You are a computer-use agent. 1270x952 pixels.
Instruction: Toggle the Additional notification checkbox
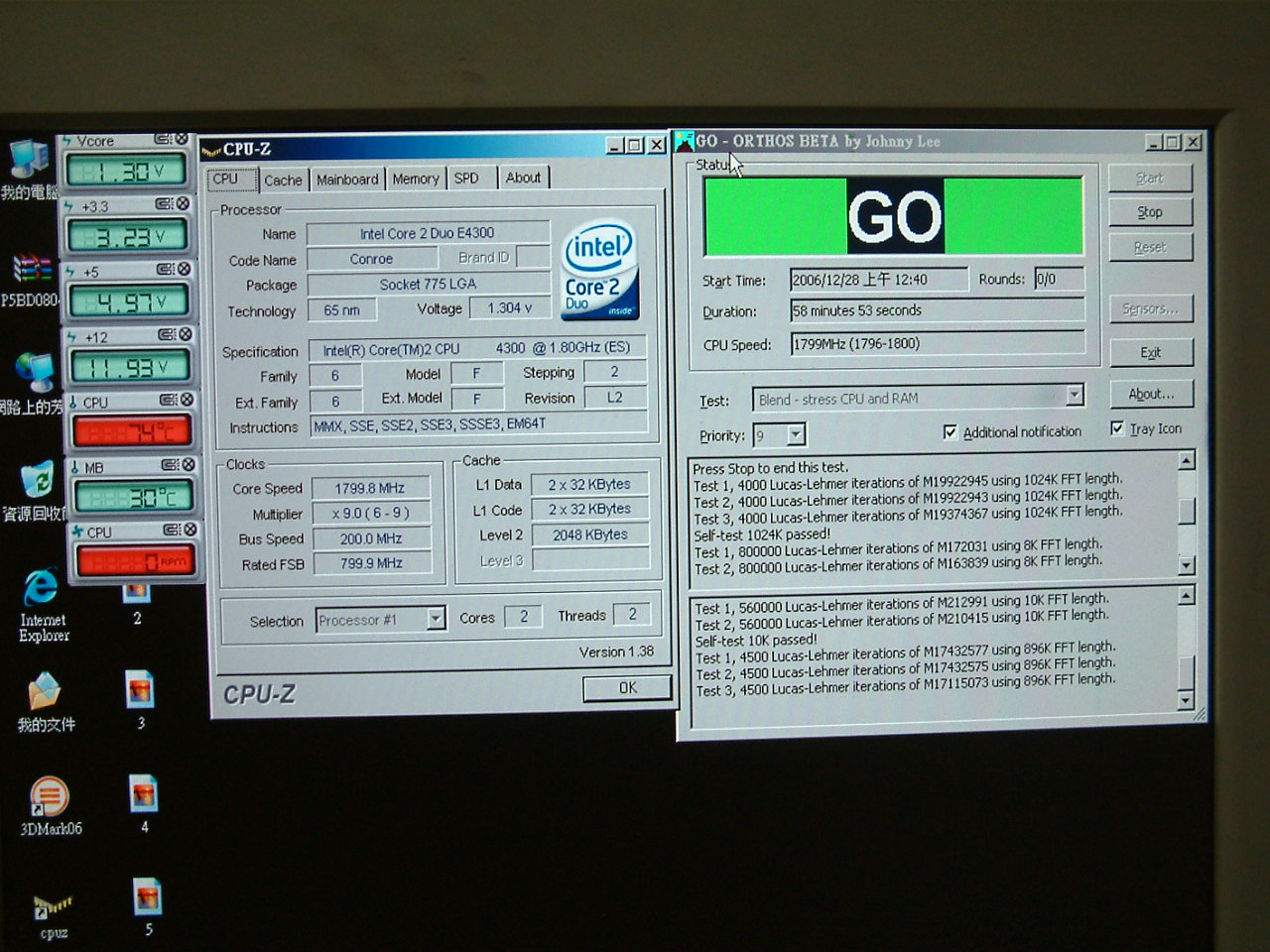(x=951, y=432)
